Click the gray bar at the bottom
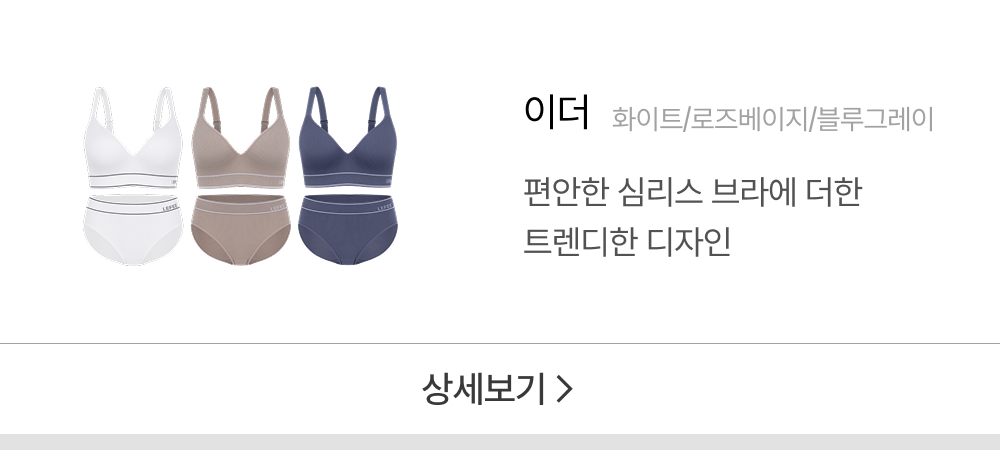The width and height of the screenshot is (1000, 450). (x=500, y=442)
